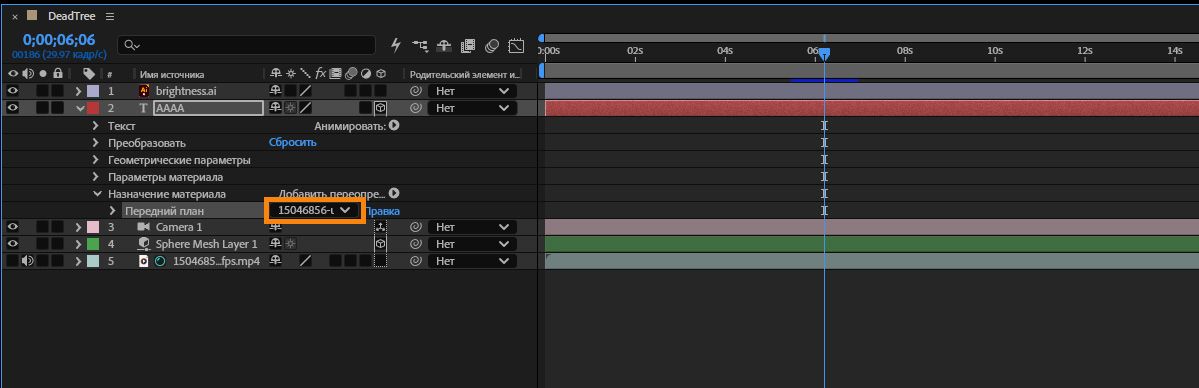Open the 15046856 material dropdown
The width and height of the screenshot is (1199, 388).
click(314, 210)
